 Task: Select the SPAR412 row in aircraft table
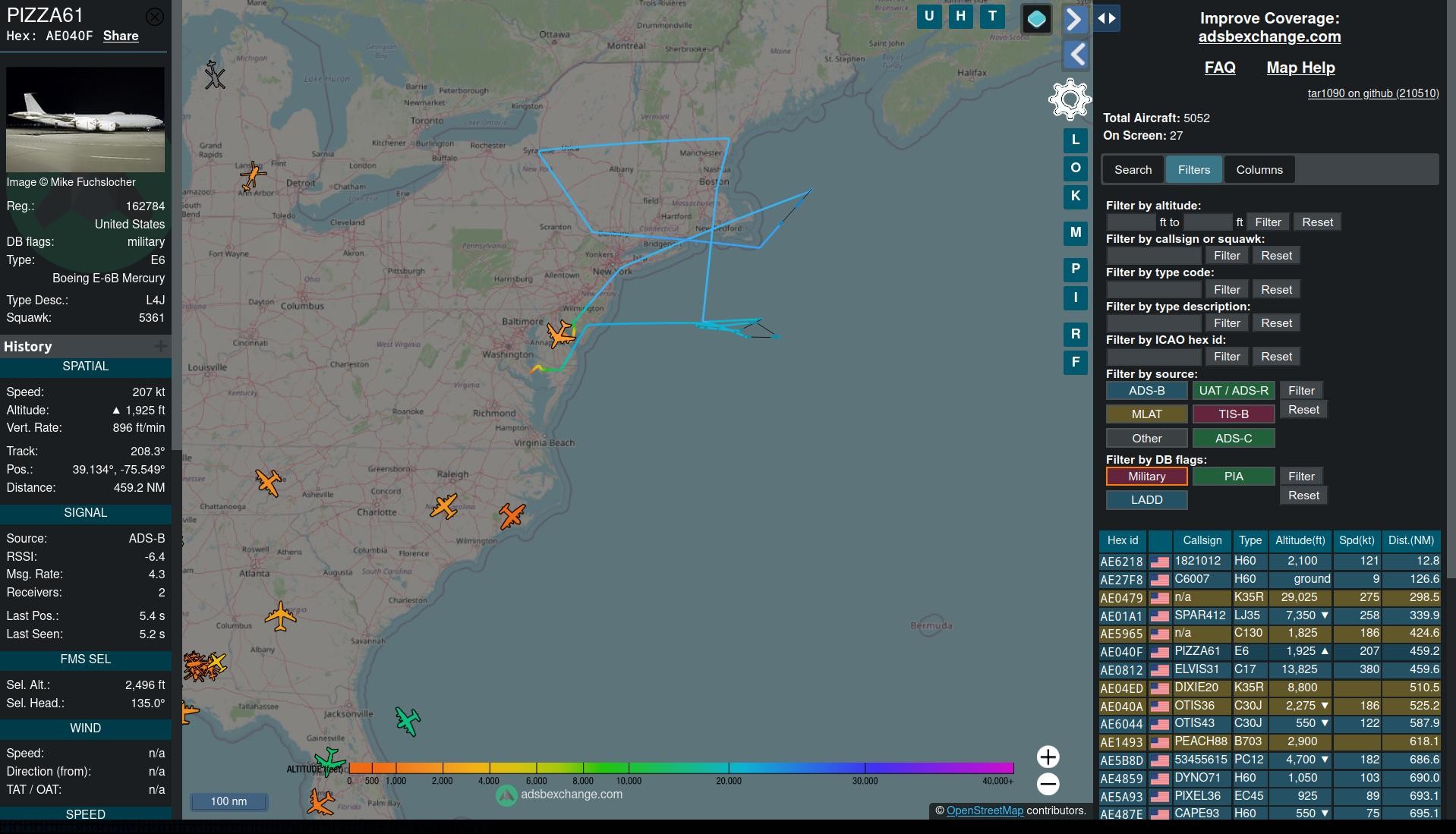(x=1269, y=615)
